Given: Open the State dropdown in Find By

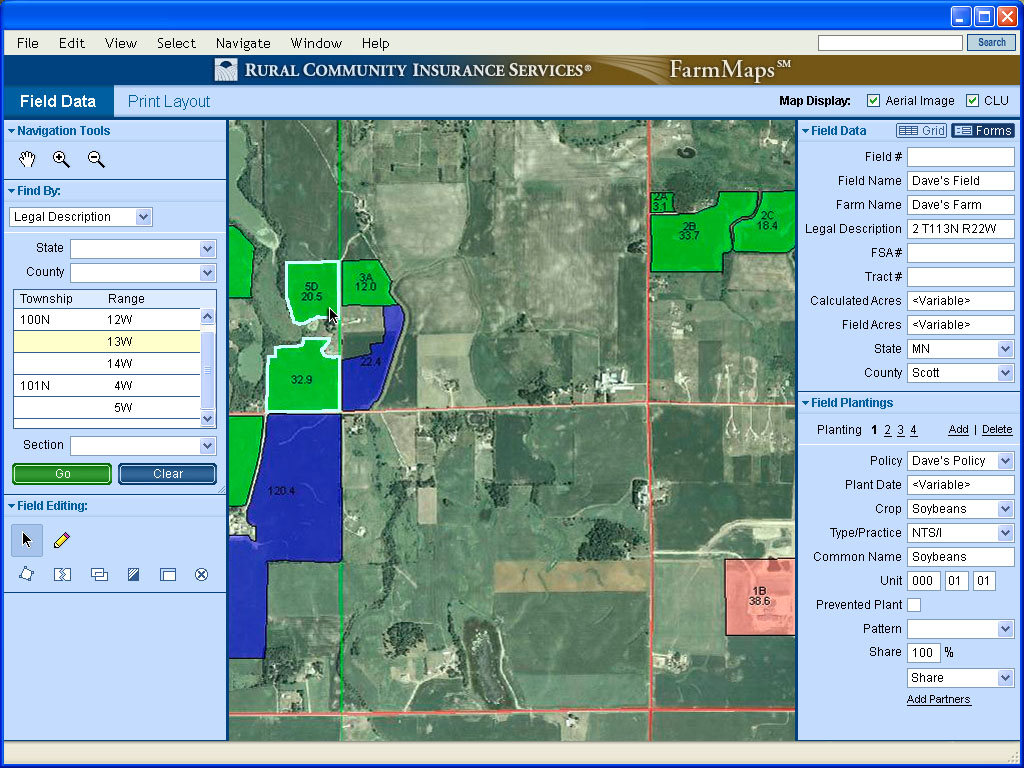Looking at the screenshot, I should click(x=207, y=248).
